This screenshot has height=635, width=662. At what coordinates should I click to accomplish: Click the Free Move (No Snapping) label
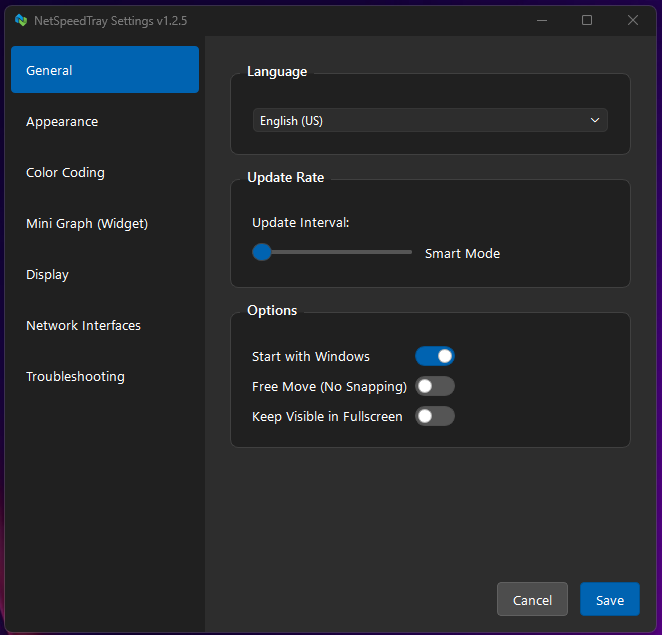(x=329, y=387)
